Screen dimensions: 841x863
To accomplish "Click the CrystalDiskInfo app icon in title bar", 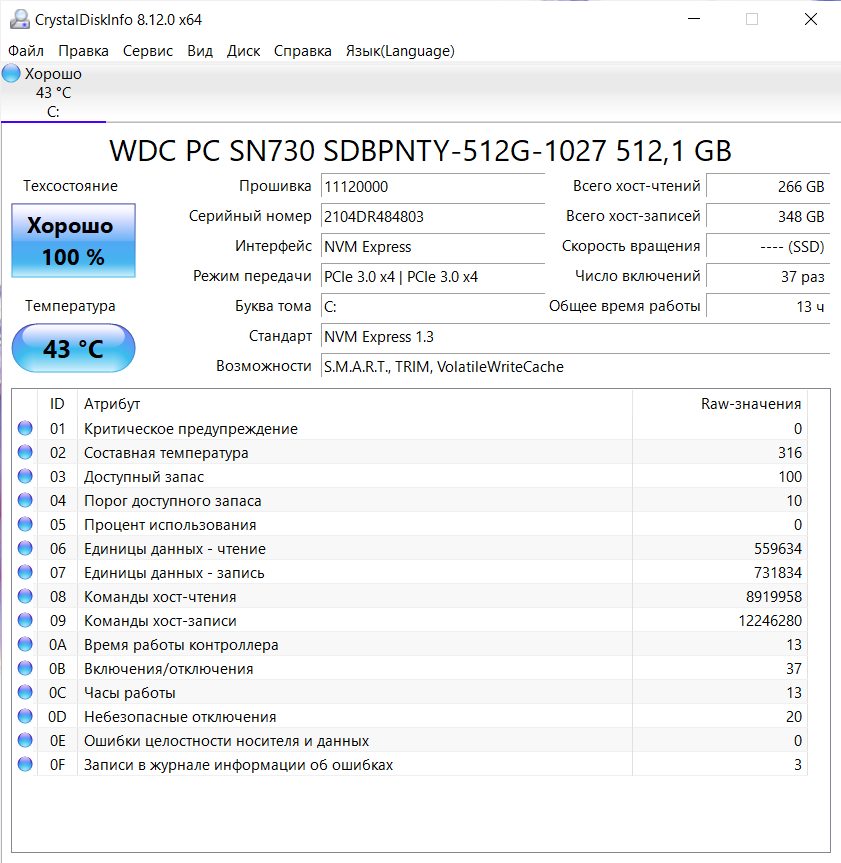I will pos(20,19).
